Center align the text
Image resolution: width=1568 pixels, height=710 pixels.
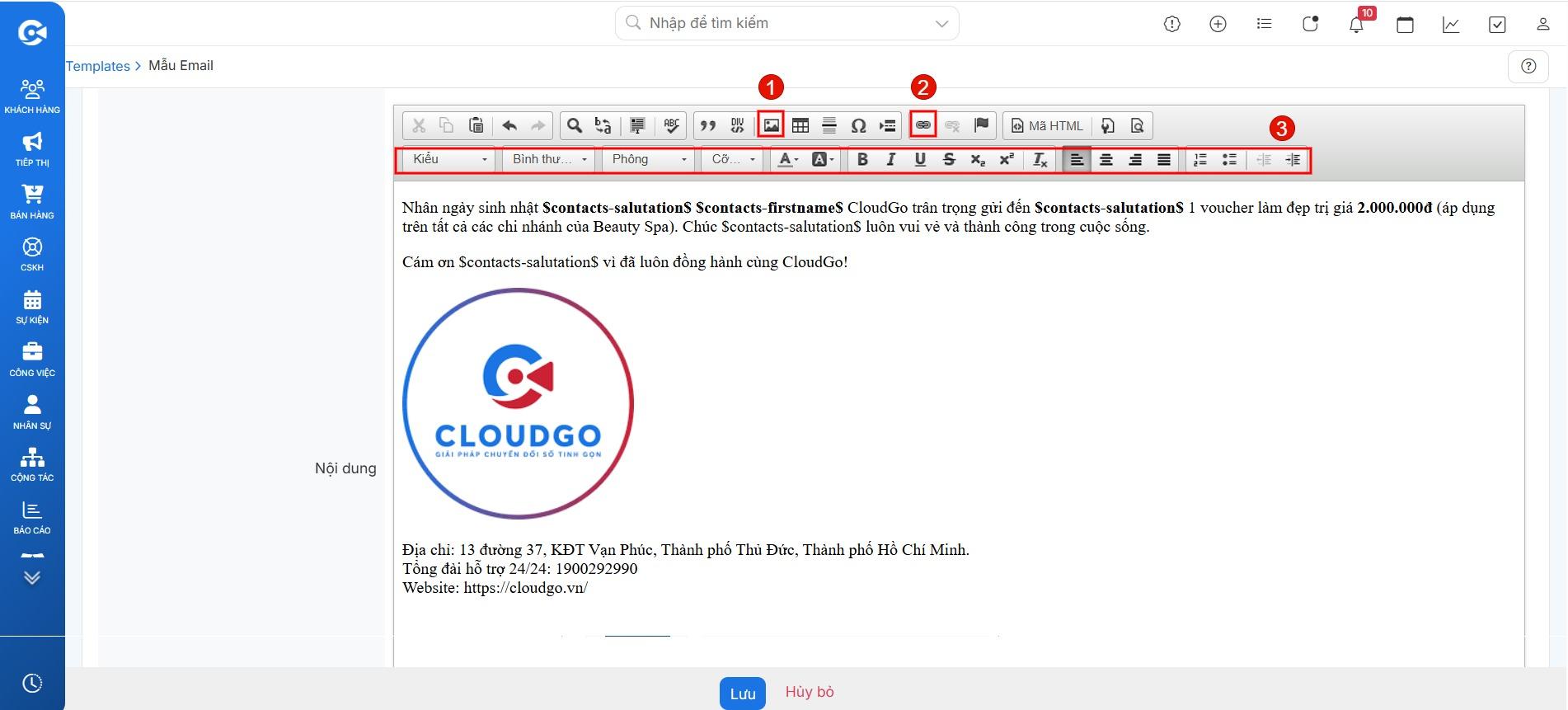coord(1106,159)
